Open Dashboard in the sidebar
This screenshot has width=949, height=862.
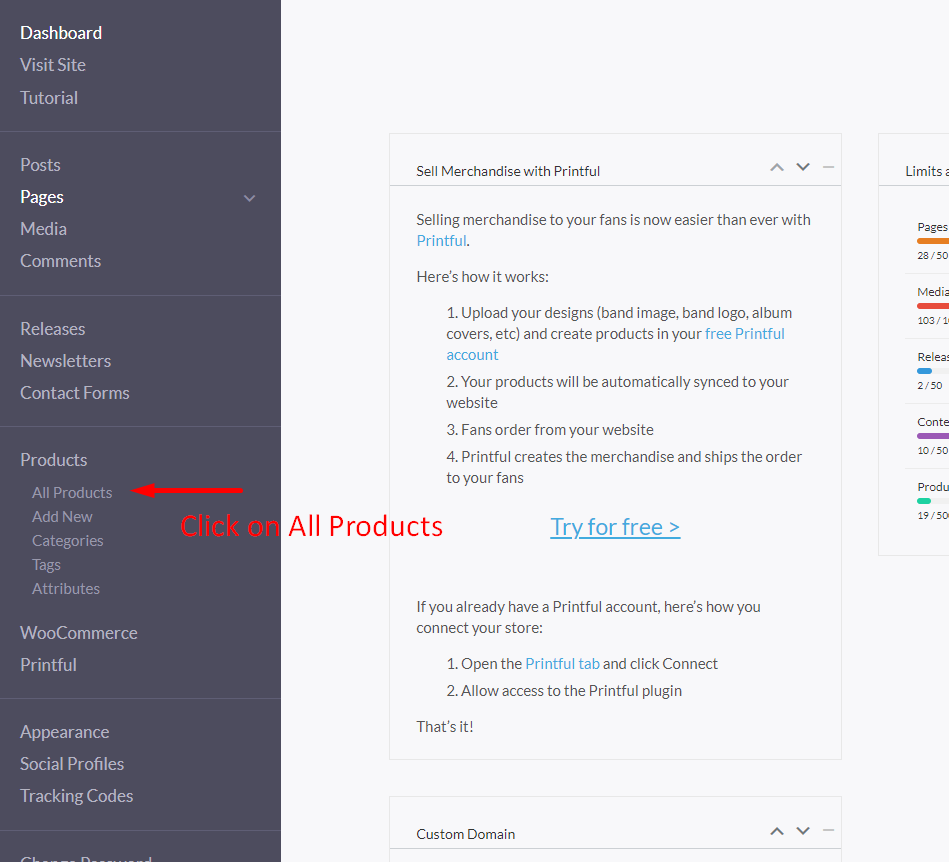(61, 33)
